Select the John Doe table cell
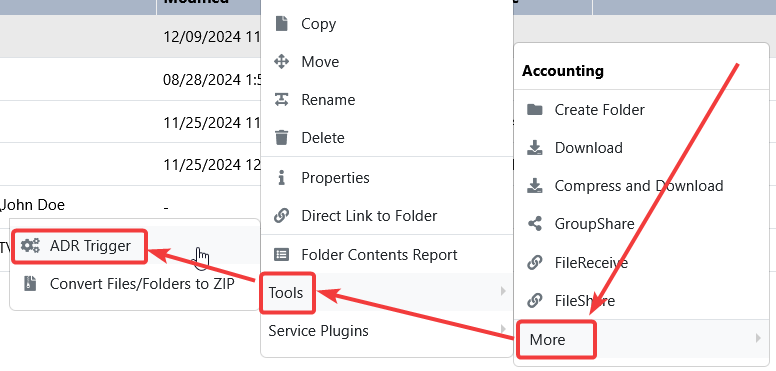776x371 pixels. point(33,205)
